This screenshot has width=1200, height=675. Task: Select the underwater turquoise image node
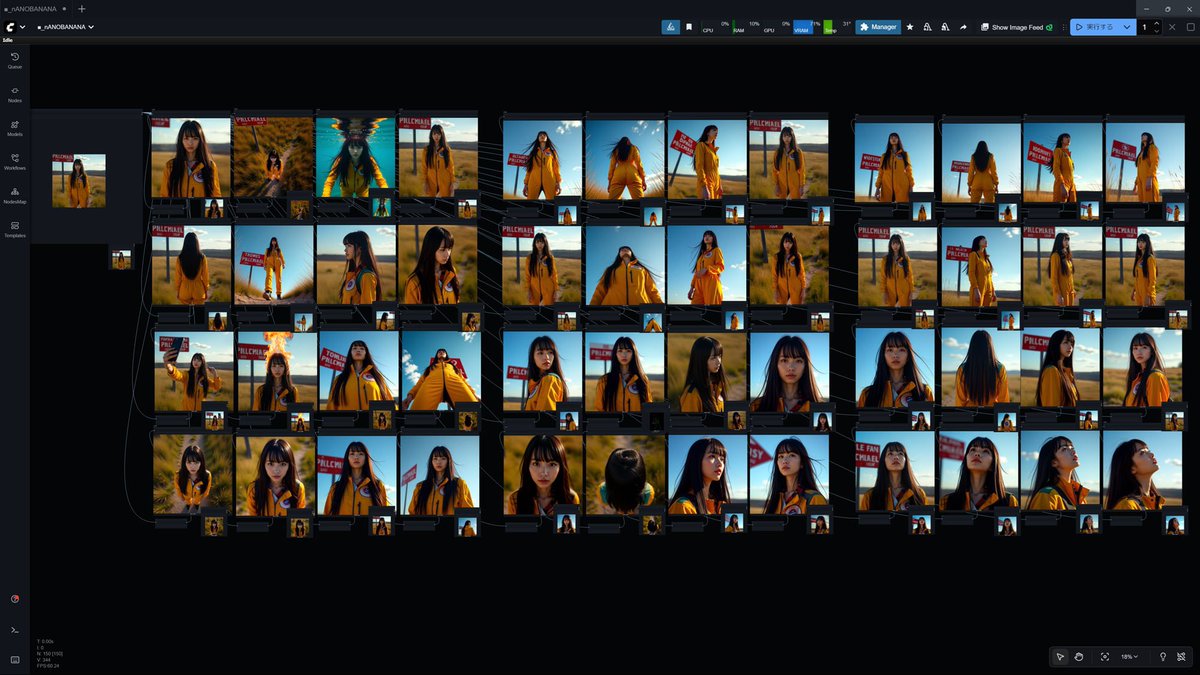point(355,157)
